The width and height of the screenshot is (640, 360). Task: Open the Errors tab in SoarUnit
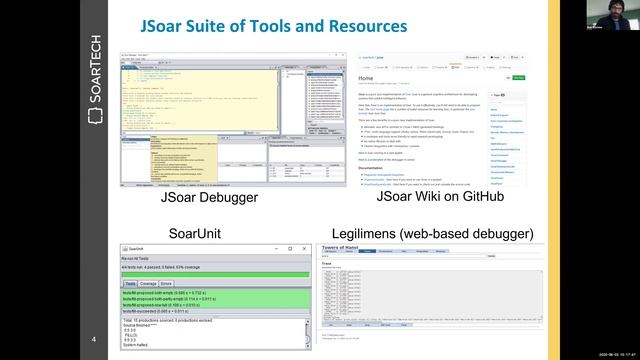166,284
